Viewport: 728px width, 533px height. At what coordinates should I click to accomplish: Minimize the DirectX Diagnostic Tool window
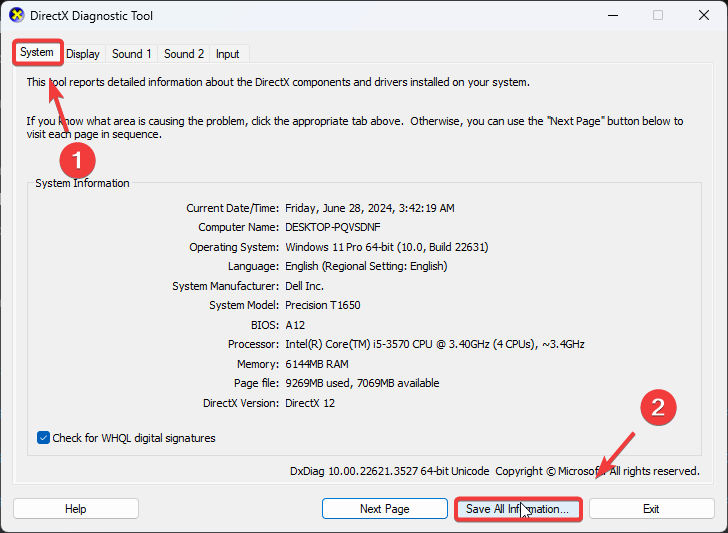tap(613, 15)
